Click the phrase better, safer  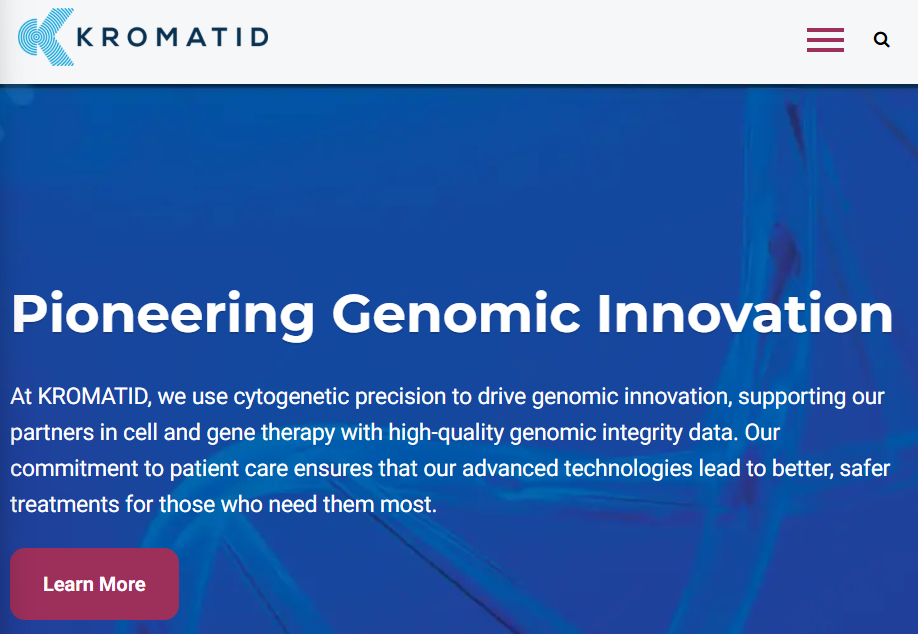pos(831,468)
